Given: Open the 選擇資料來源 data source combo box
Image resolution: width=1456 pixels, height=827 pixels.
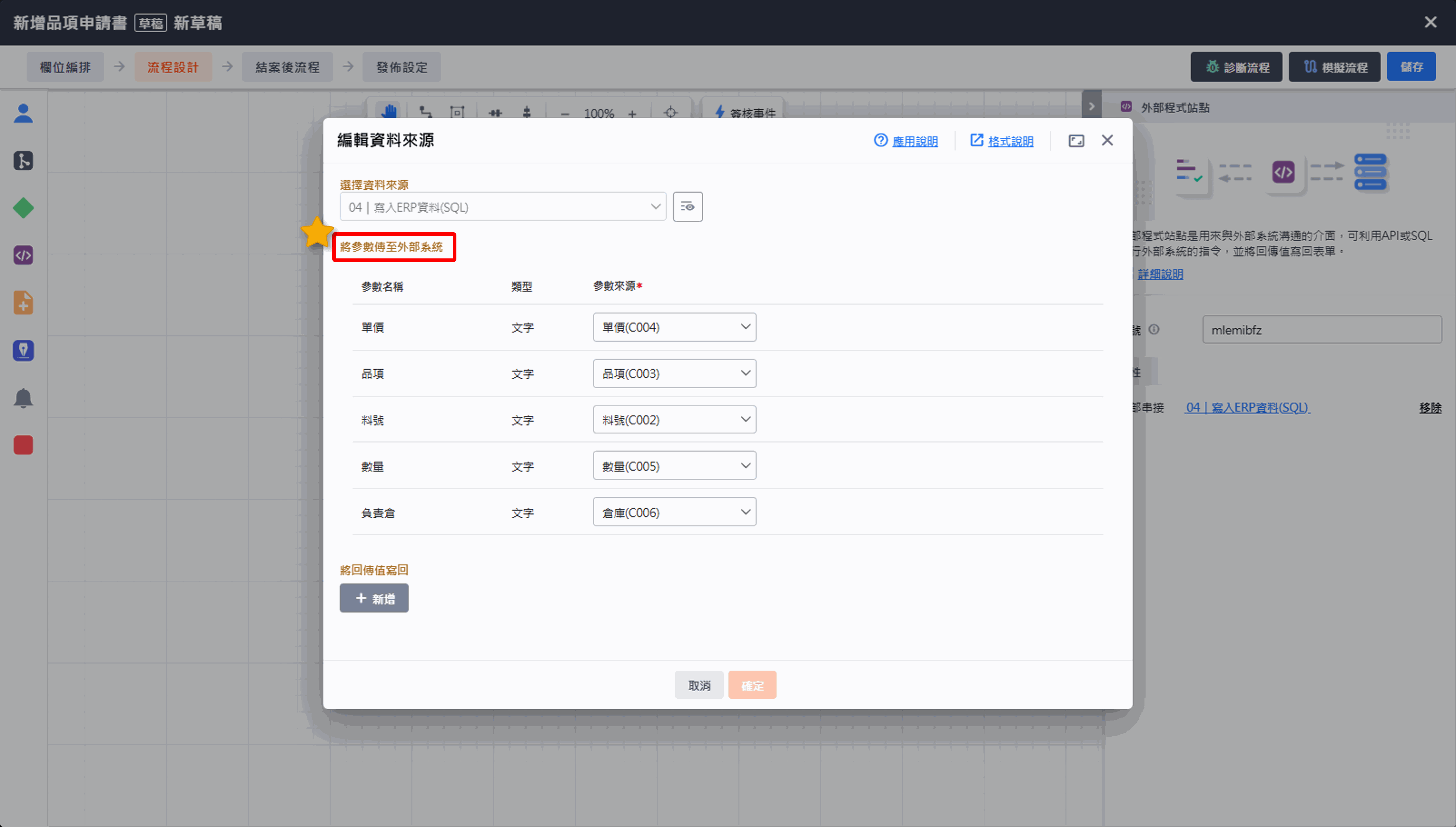Looking at the screenshot, I should pyautogui.click(x=502, y=207).
